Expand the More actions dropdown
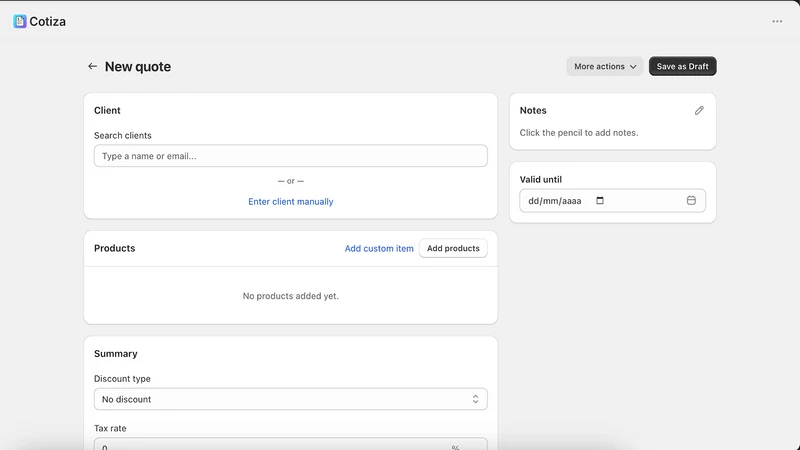The width and height of the screenshot is (800, 450). [x=605, y=66]
